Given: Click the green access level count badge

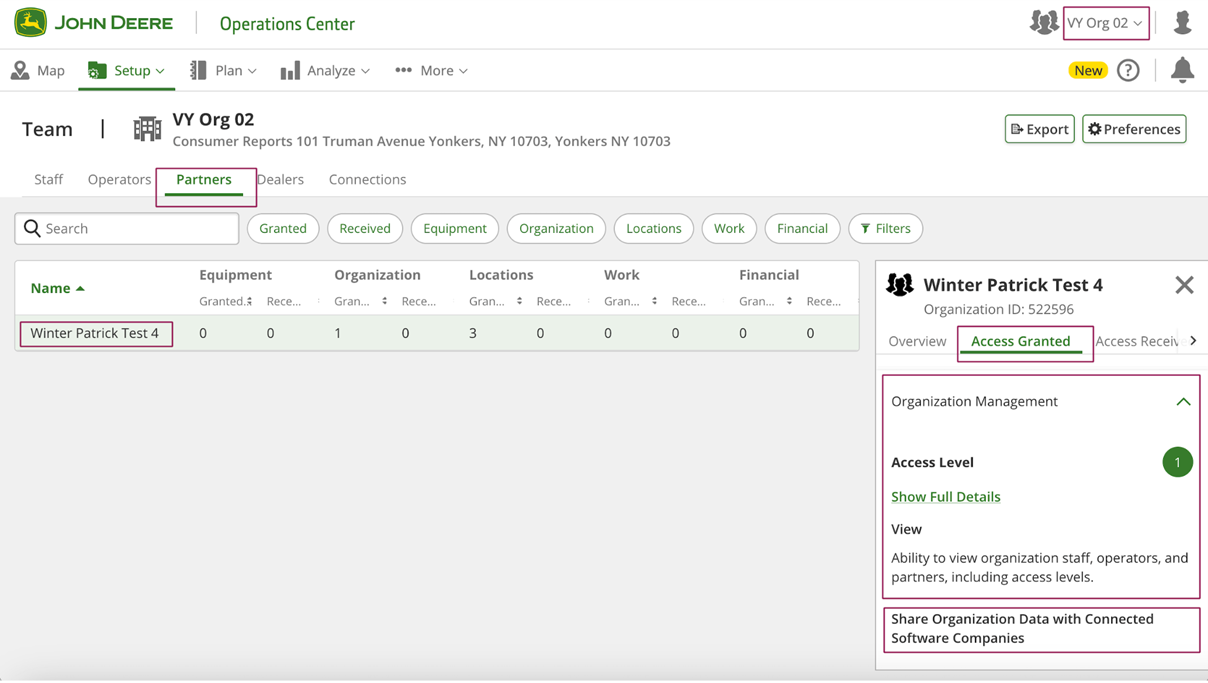Looking at the screenshot, I should point(1177,462).
